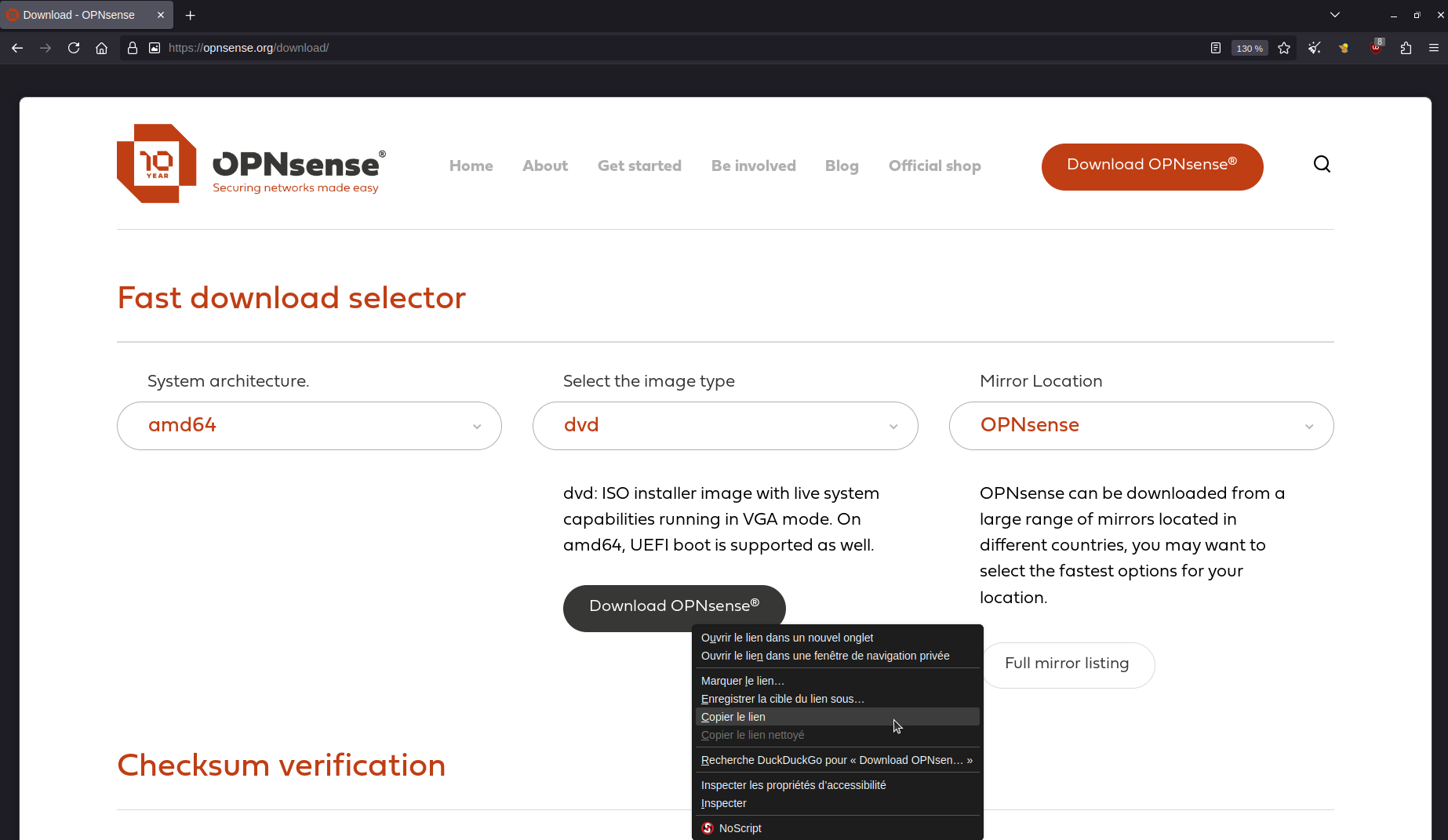Viewport: 1448px width, 840px height.
Task: Open the Get started nav link
Action: (639, 165)
